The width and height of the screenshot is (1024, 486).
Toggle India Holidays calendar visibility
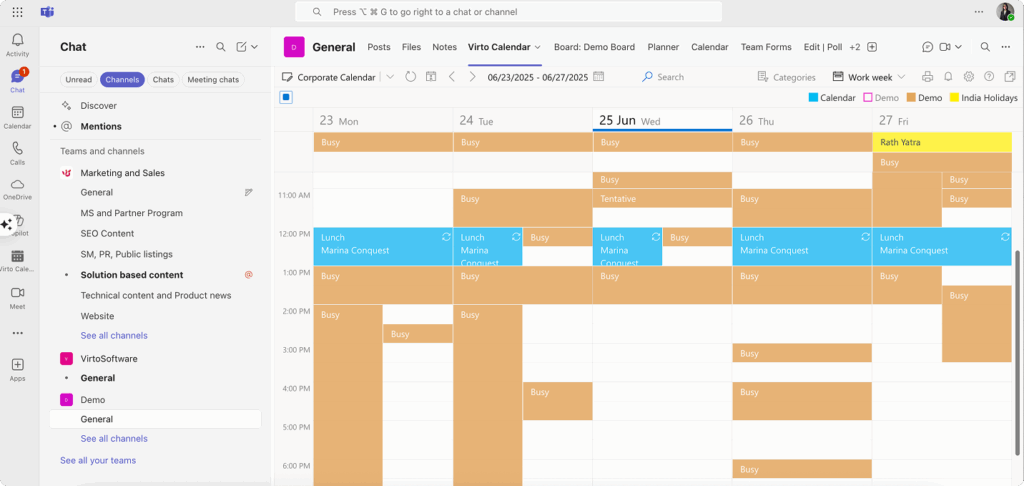(983, 98)
